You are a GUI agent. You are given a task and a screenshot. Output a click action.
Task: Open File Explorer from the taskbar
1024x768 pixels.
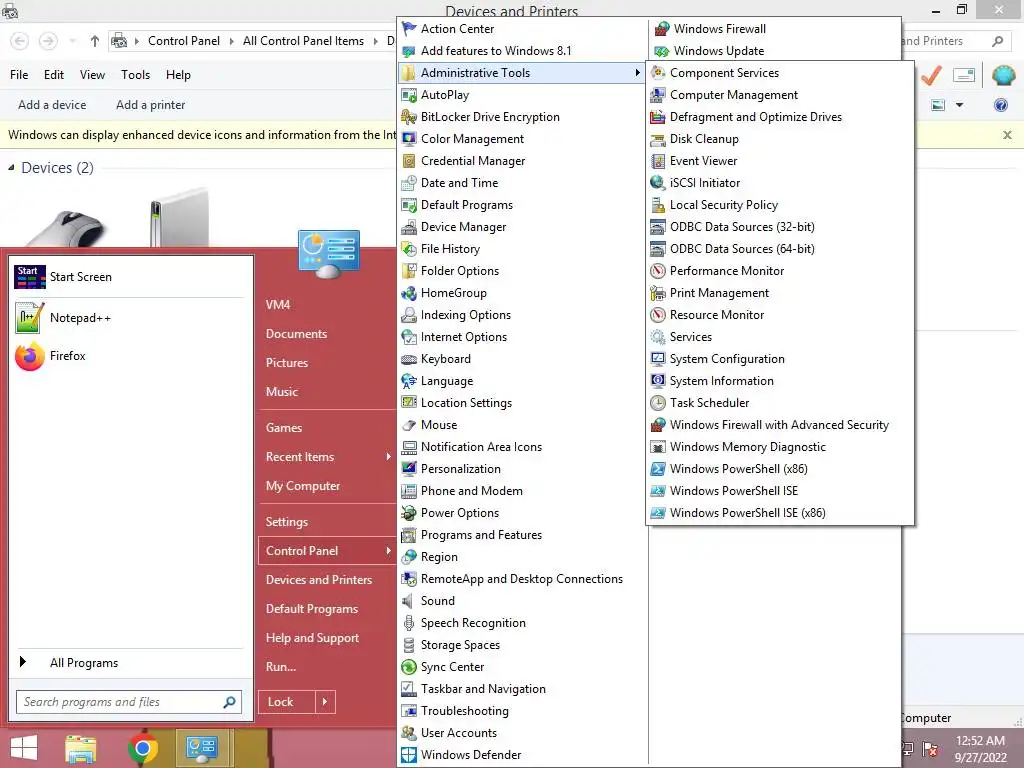coord(81,748)
